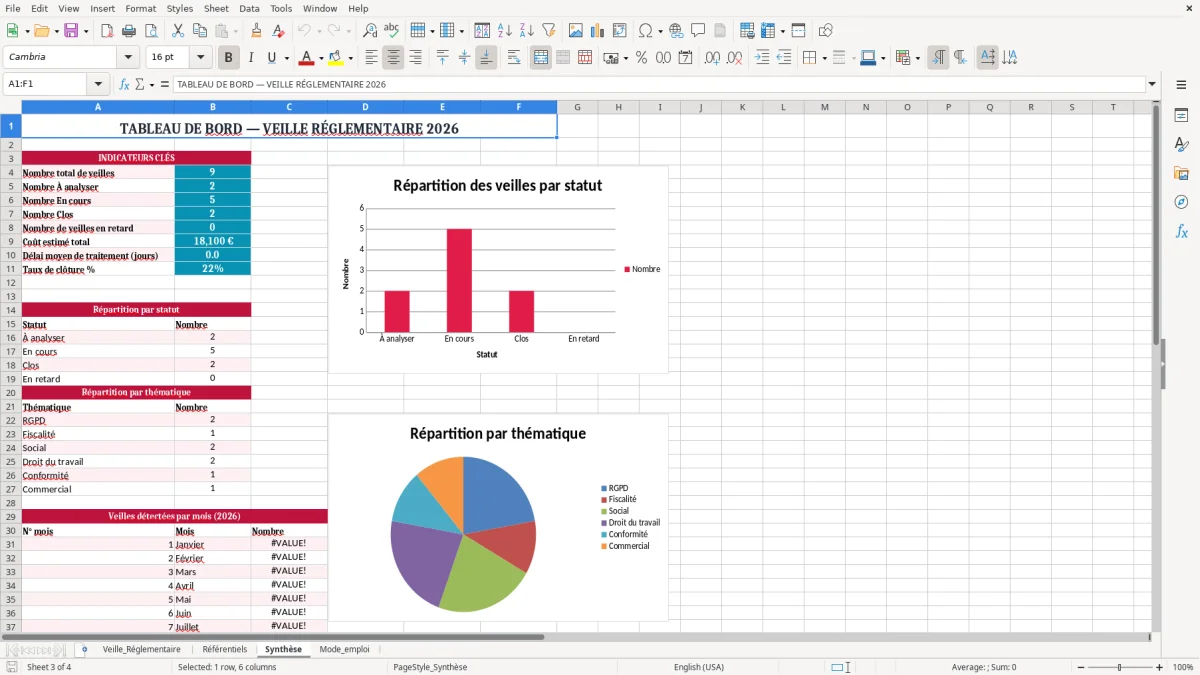Open Find & Replace tool
The image size is (1200, 675).
[x=370, y=31]
